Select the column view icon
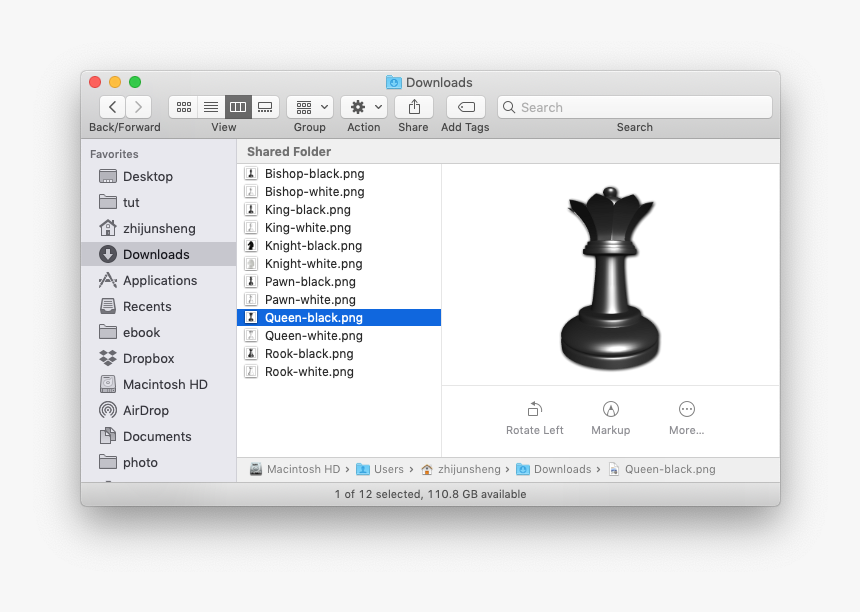The height and width of the screenshot is (612, 860). (x=237, y=107)
